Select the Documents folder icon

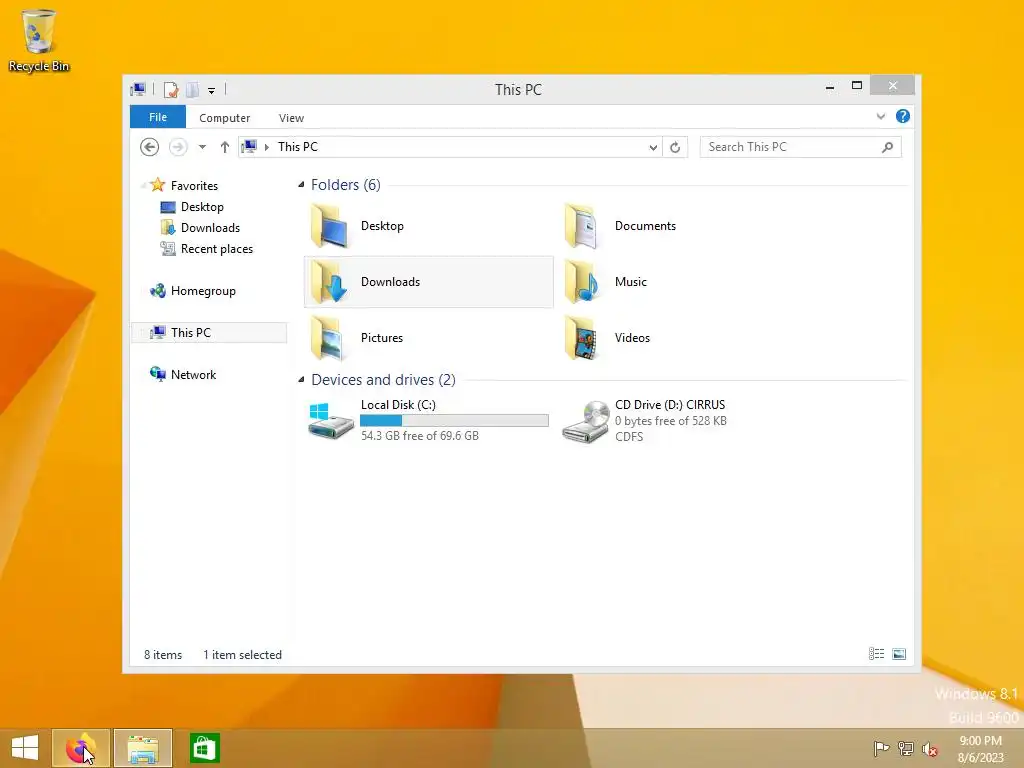583,226
